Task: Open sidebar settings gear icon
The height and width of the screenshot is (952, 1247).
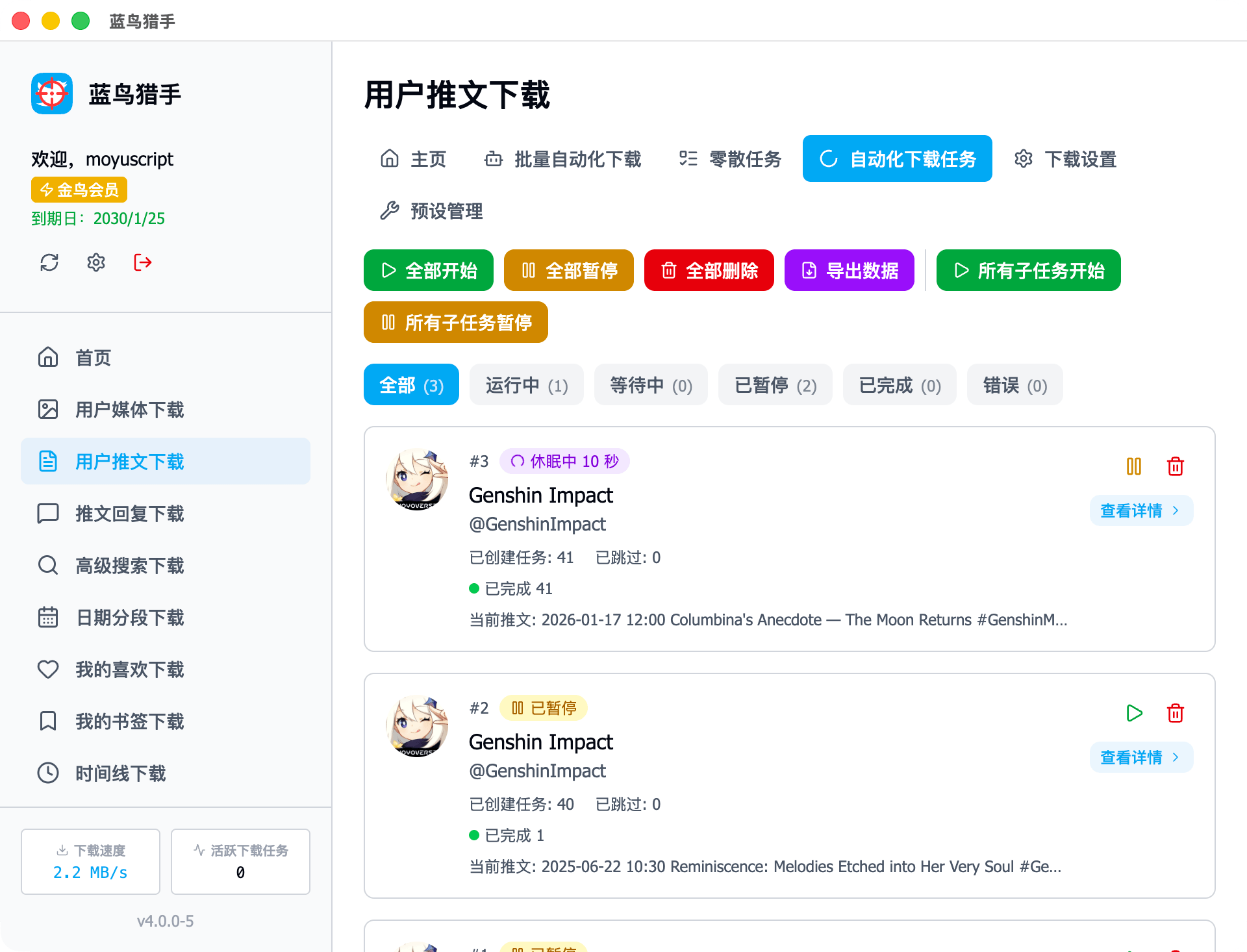Action: tap(96, 262)
